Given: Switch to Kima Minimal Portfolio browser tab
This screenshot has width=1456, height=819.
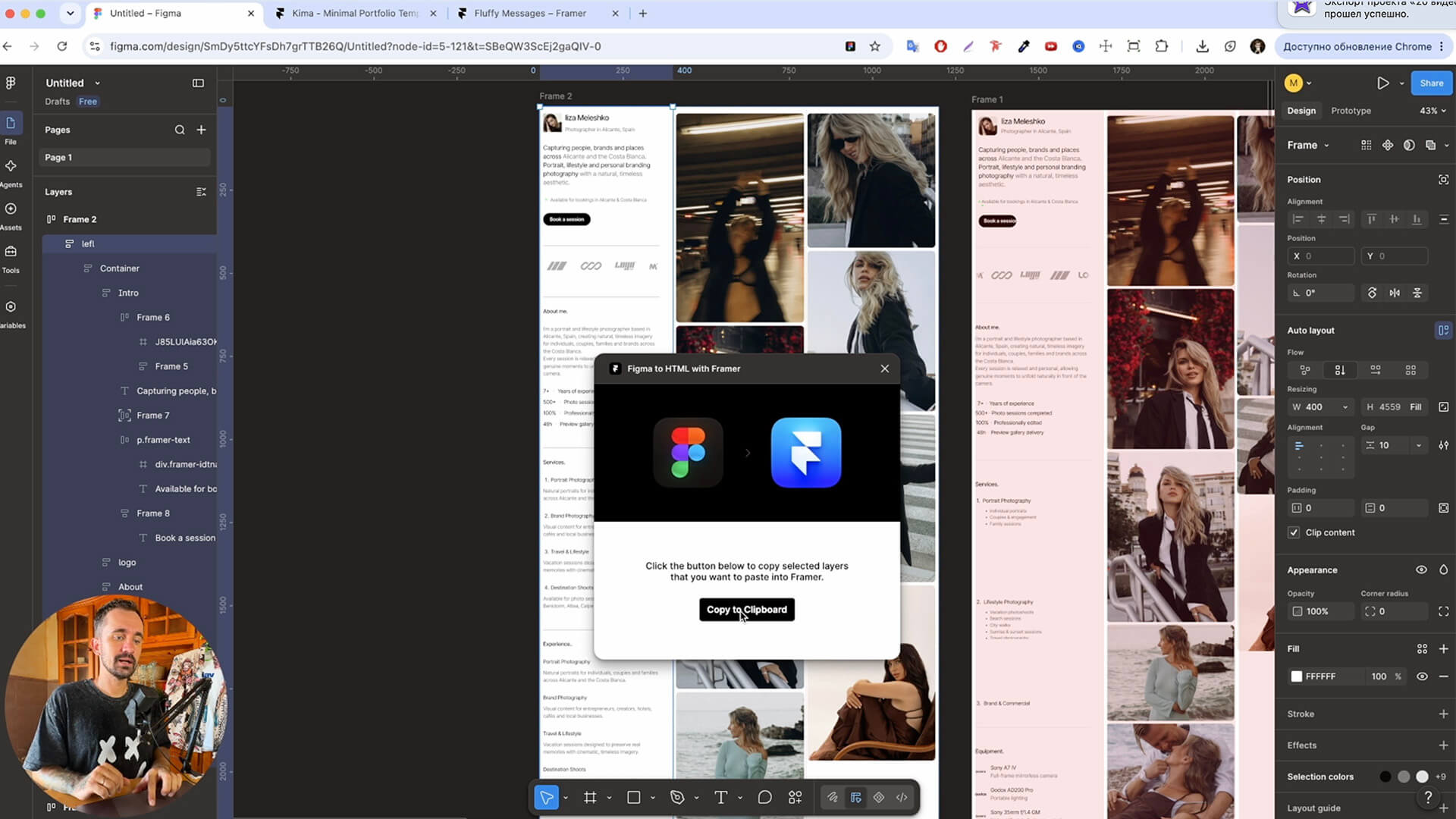Looking at the screenshot, I should coord(355,13).
